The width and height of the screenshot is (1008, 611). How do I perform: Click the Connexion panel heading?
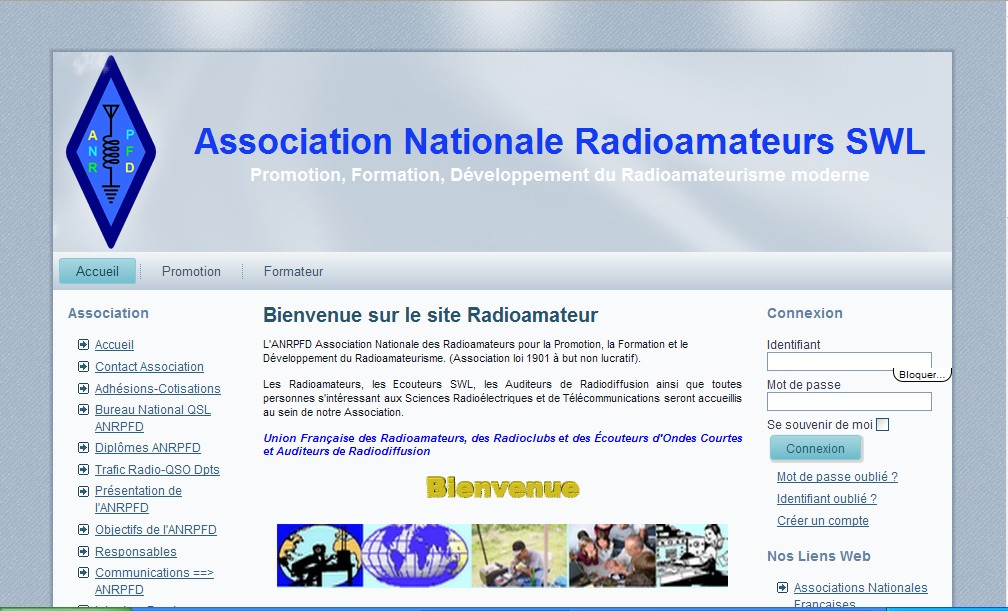805,313
